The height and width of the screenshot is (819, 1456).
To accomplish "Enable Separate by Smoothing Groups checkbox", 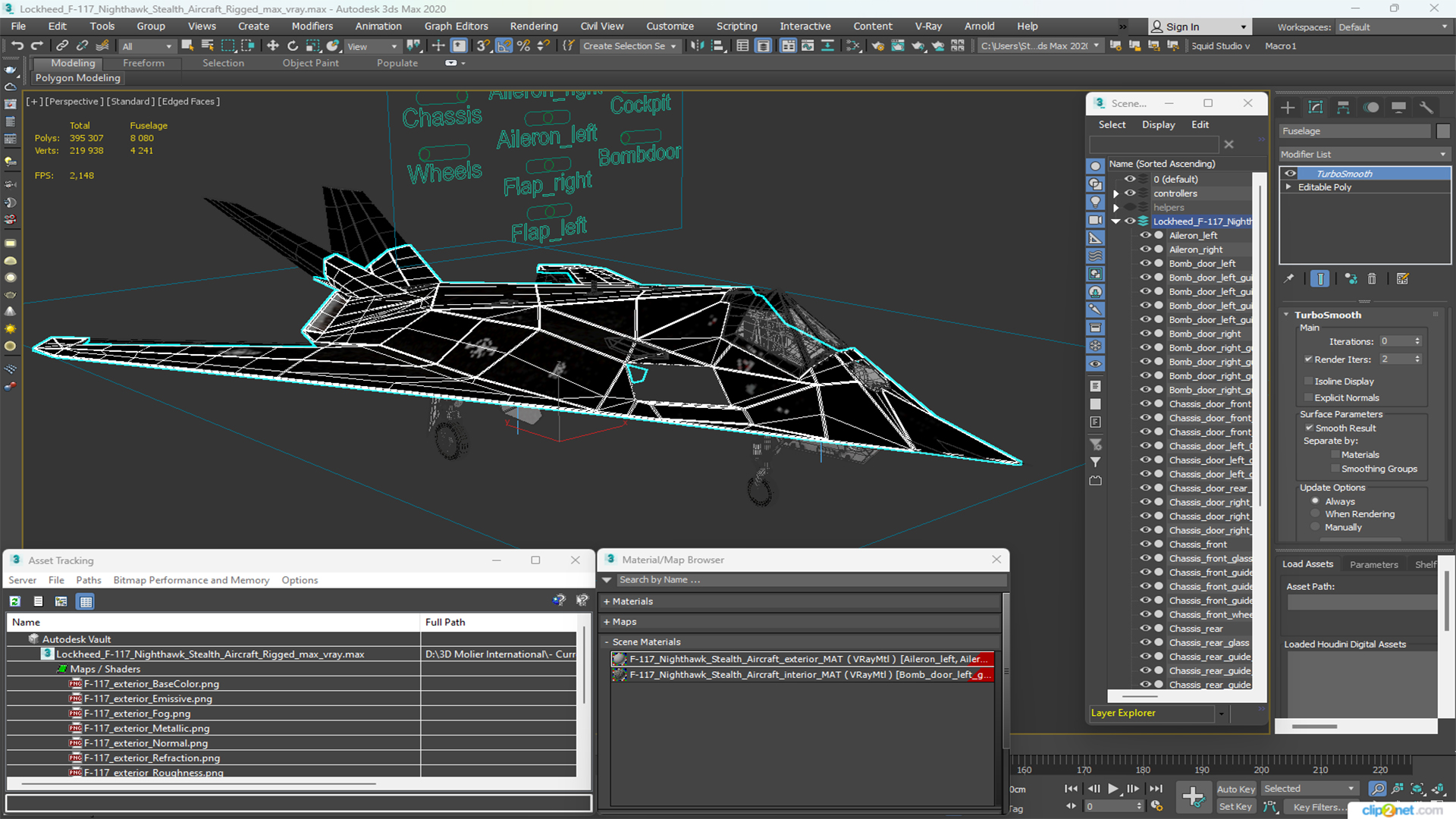I will [1335, 469].
